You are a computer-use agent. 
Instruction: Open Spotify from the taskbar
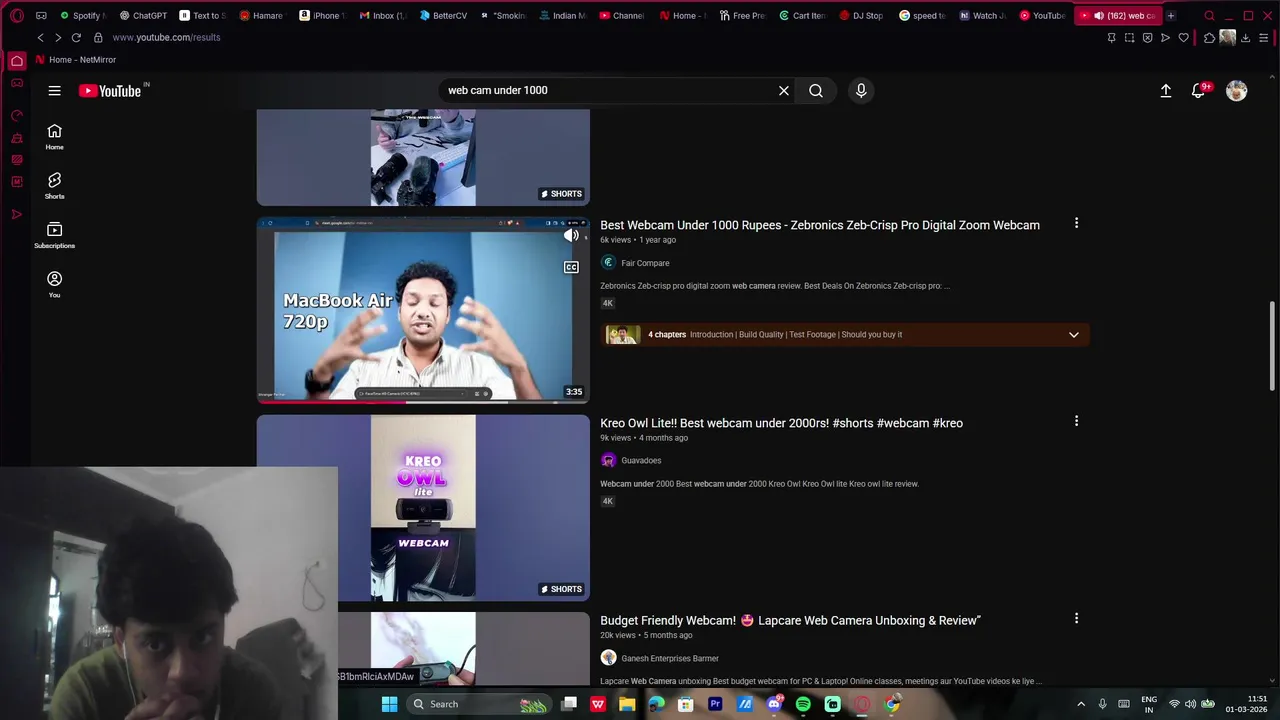(x=803, y=704)
